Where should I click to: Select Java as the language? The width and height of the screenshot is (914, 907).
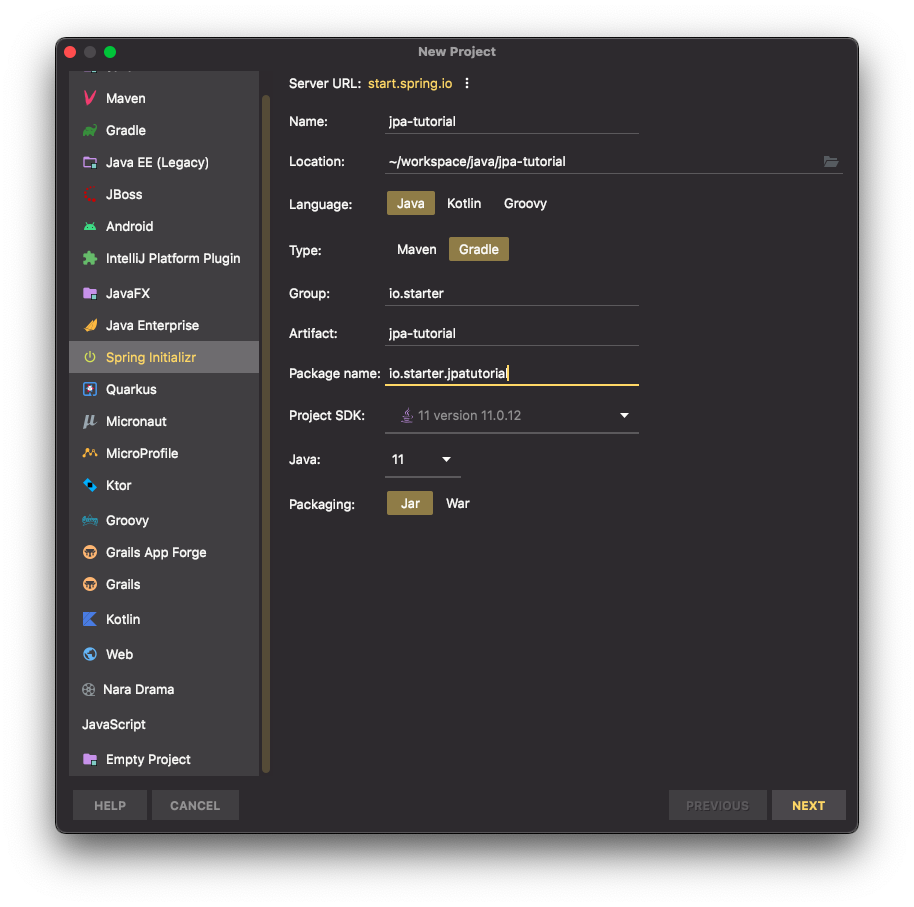410,203
